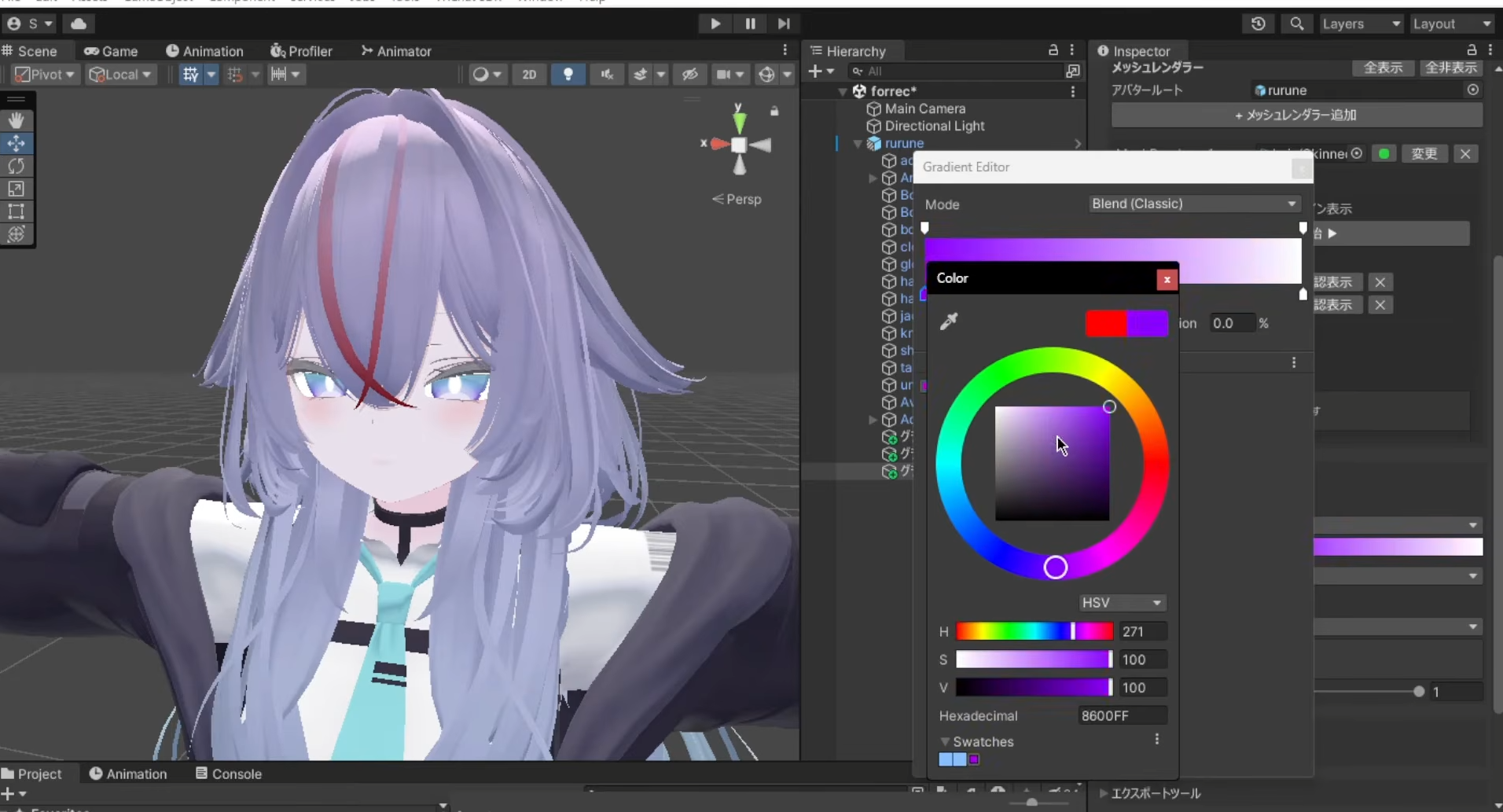The height and width of the screenshot is (812, 1503).
Task: Lock the Hierarchy panel
Action: click(1053, 50)
